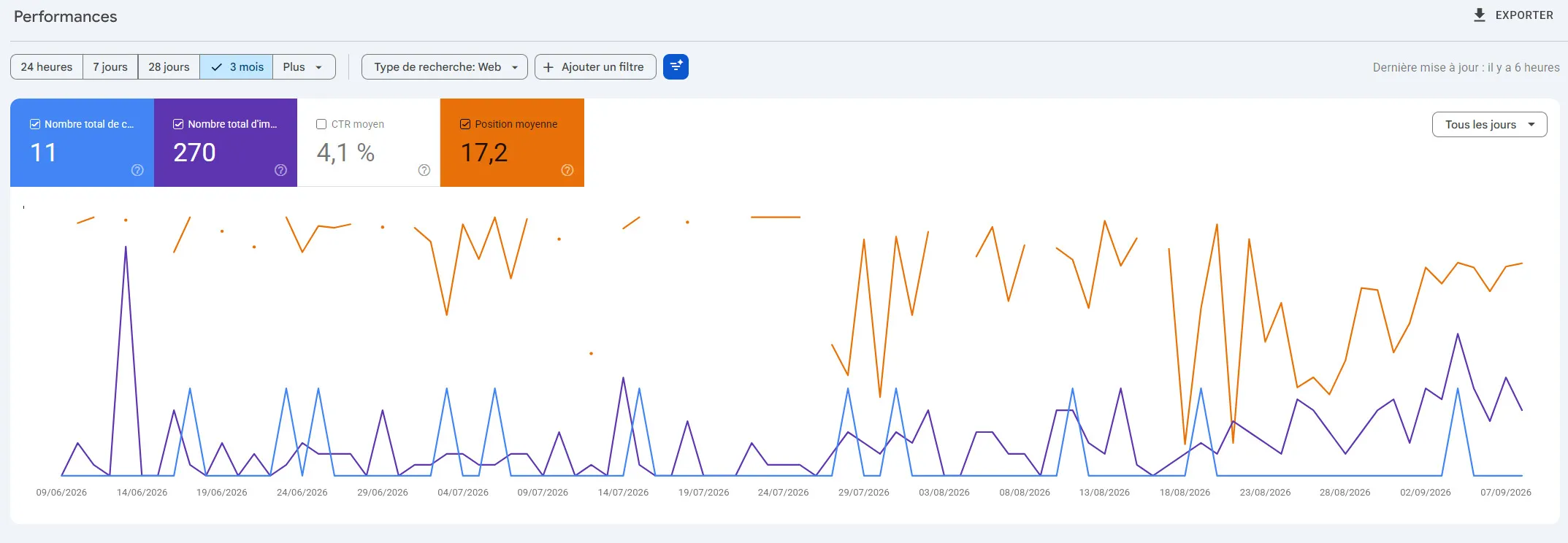Click the 04/07/2026 axis date label

click(x=463, y=493)
